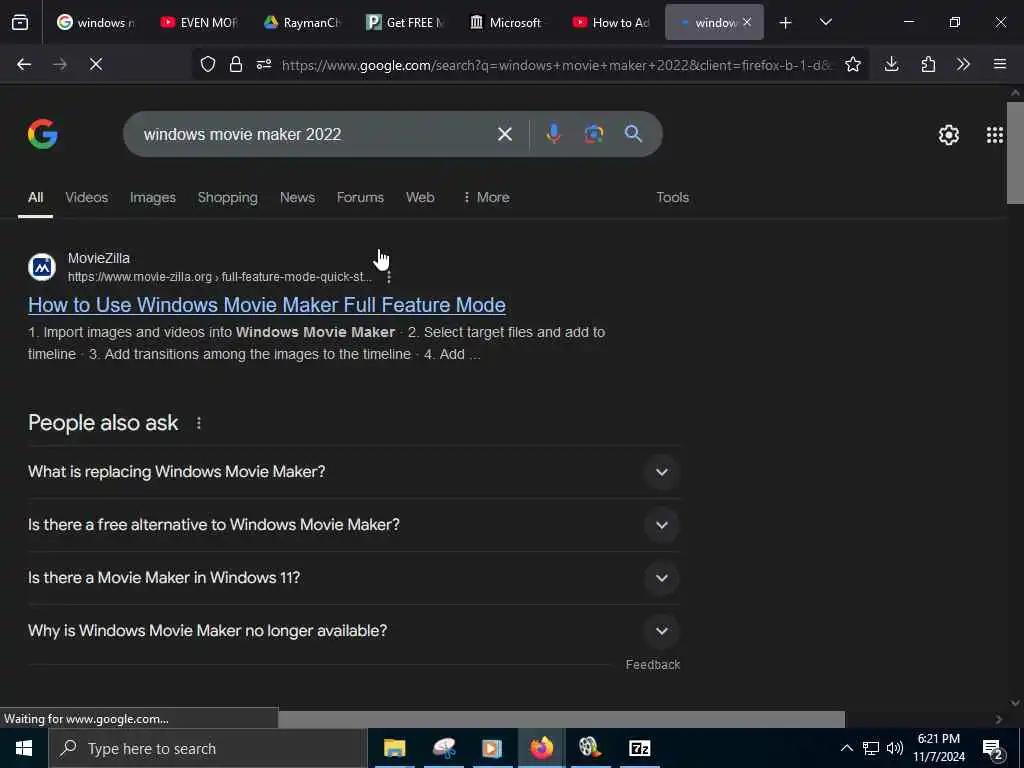
Task: Start a Google voice search via microphone
Action: (x=553, y=134)
